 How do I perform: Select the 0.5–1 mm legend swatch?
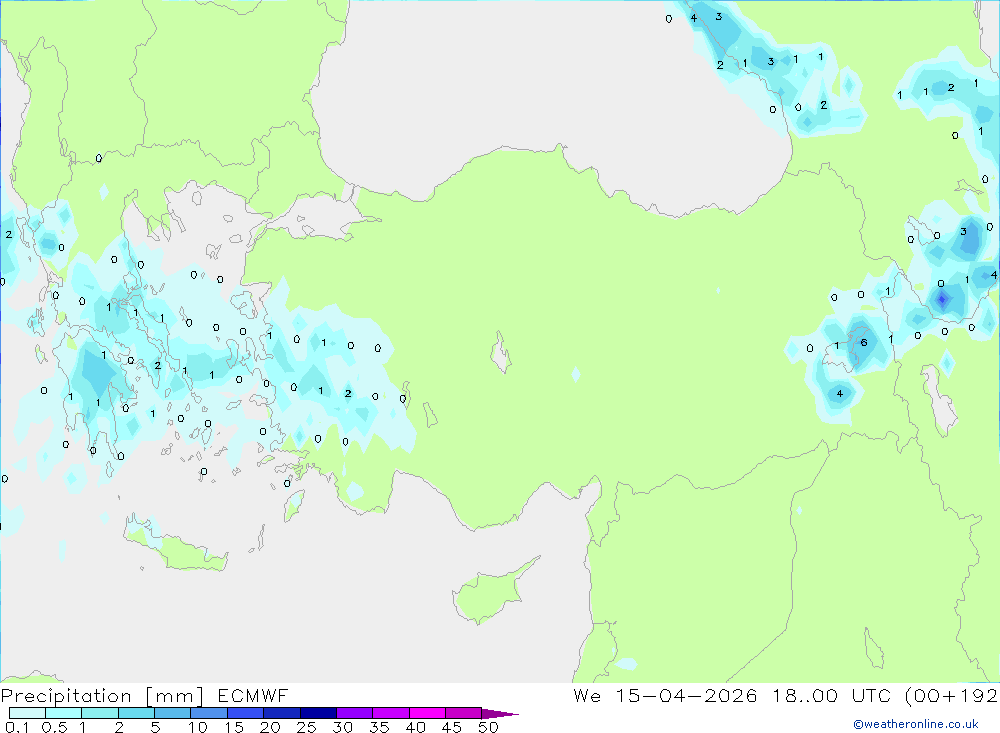click(x=64, y=713)
